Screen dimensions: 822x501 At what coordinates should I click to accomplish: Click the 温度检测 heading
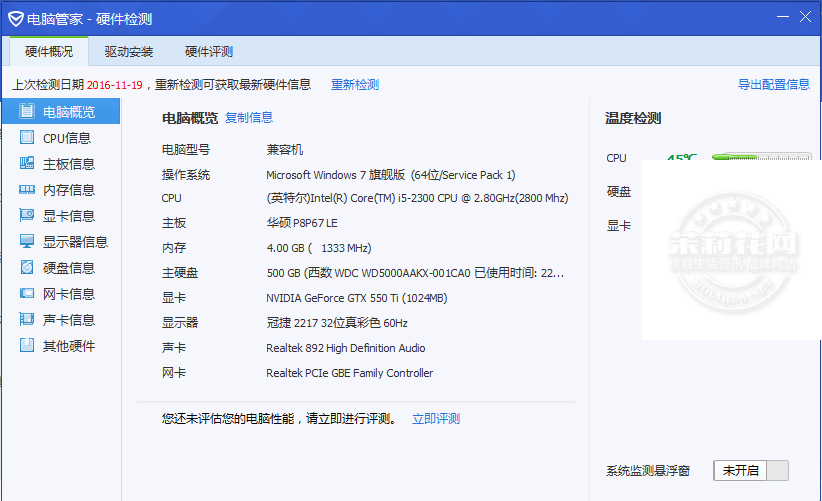click(x=633, y=118)
